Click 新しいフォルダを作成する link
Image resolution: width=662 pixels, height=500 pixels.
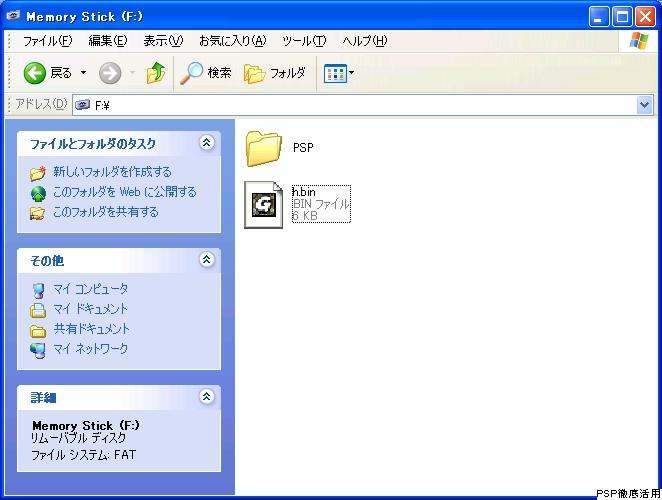click(x=112, y=172)
